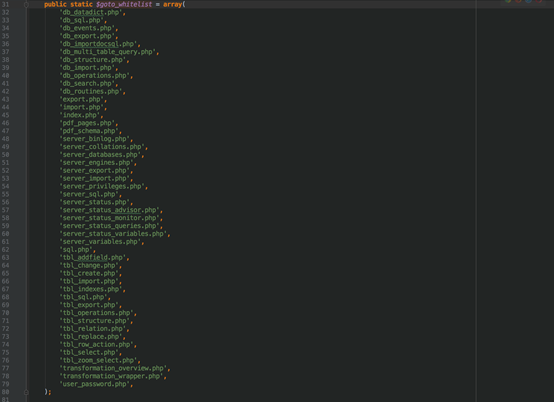Click the 'user_password.php' last array entry
The image size is (554, 402).
click(94, 384)
